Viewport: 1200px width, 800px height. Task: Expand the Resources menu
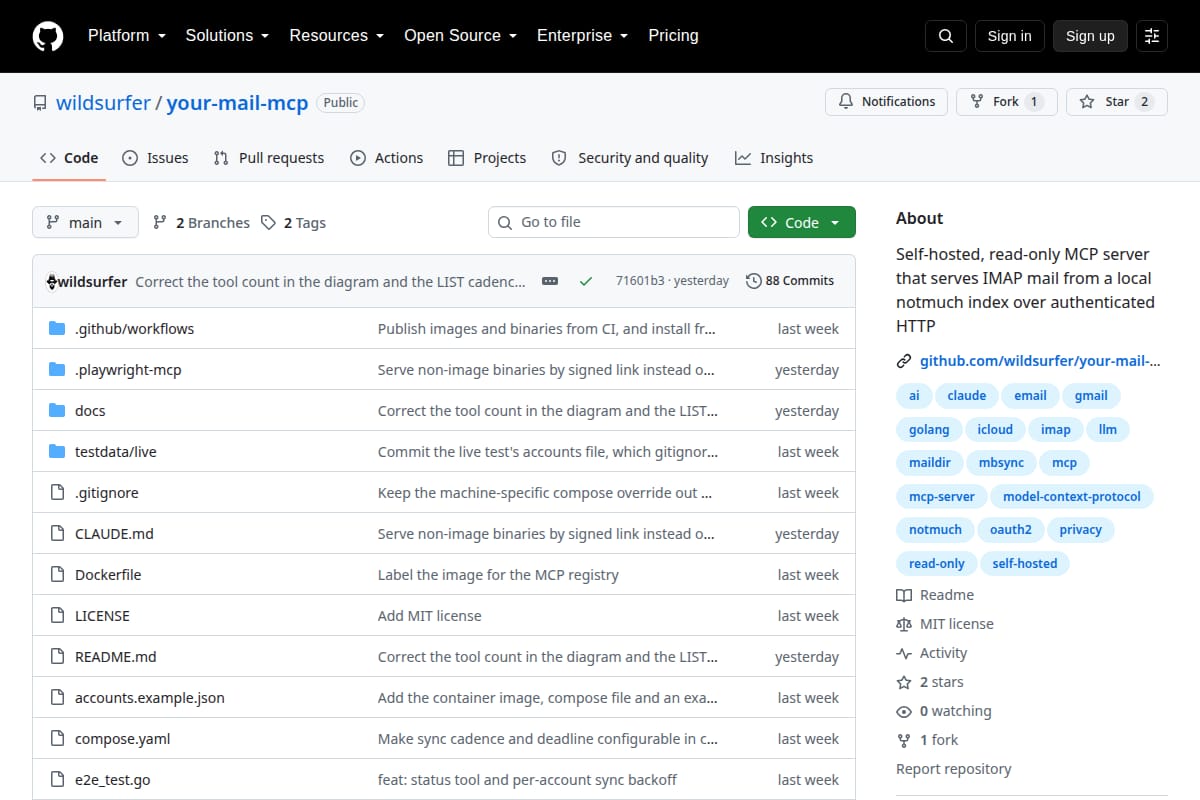coord(337,36)
